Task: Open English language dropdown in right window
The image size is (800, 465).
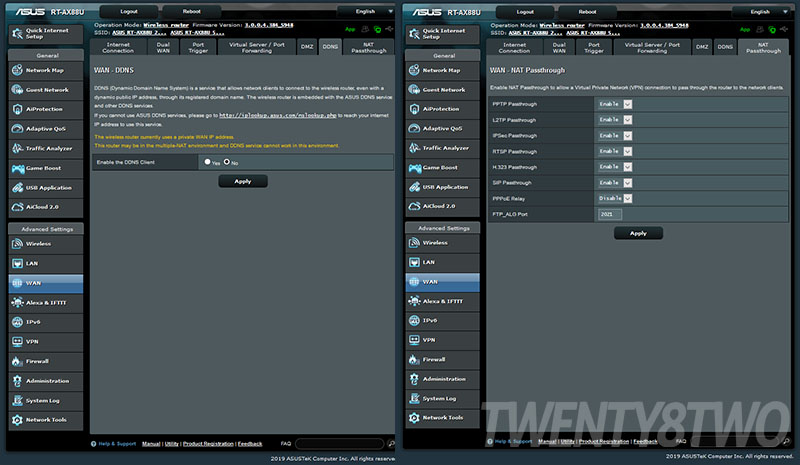Action: [x=761, y=12]
